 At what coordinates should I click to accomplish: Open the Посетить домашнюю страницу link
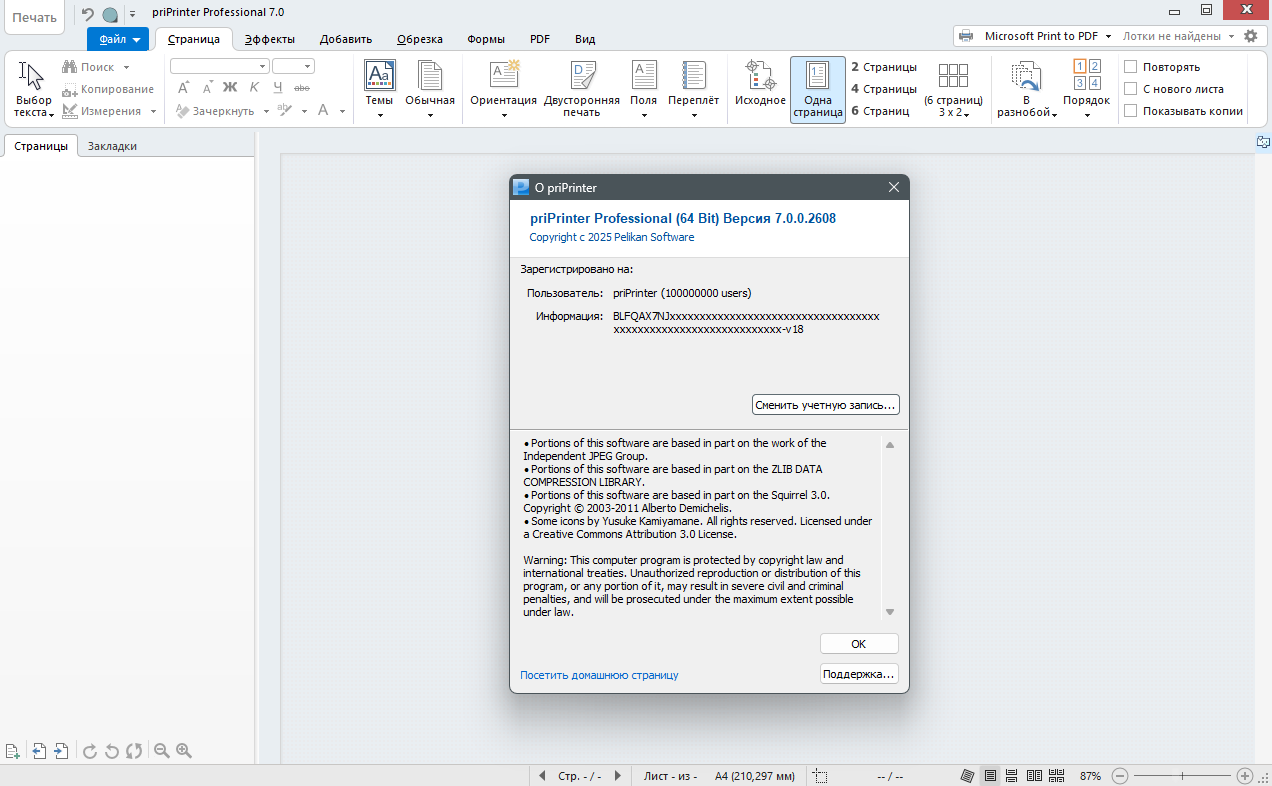point(599,675)
